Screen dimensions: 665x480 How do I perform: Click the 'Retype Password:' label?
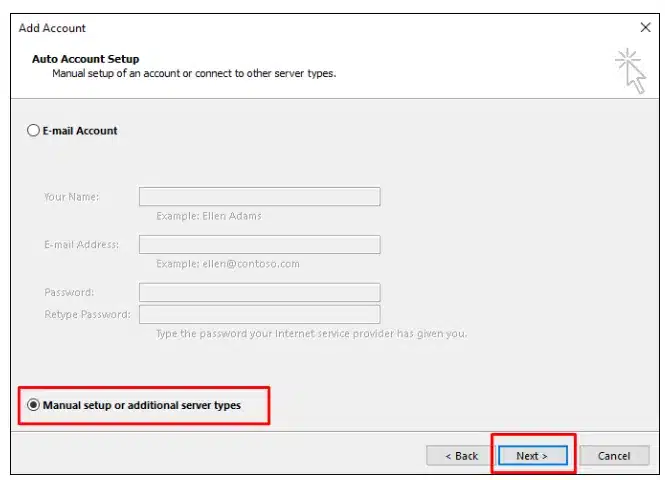tap(87, 315)
